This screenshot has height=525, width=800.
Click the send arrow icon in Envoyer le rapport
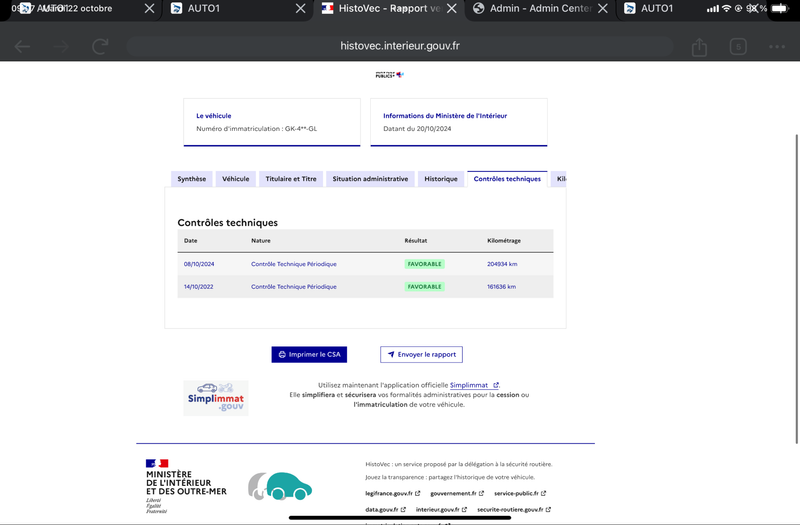point(391,355)
